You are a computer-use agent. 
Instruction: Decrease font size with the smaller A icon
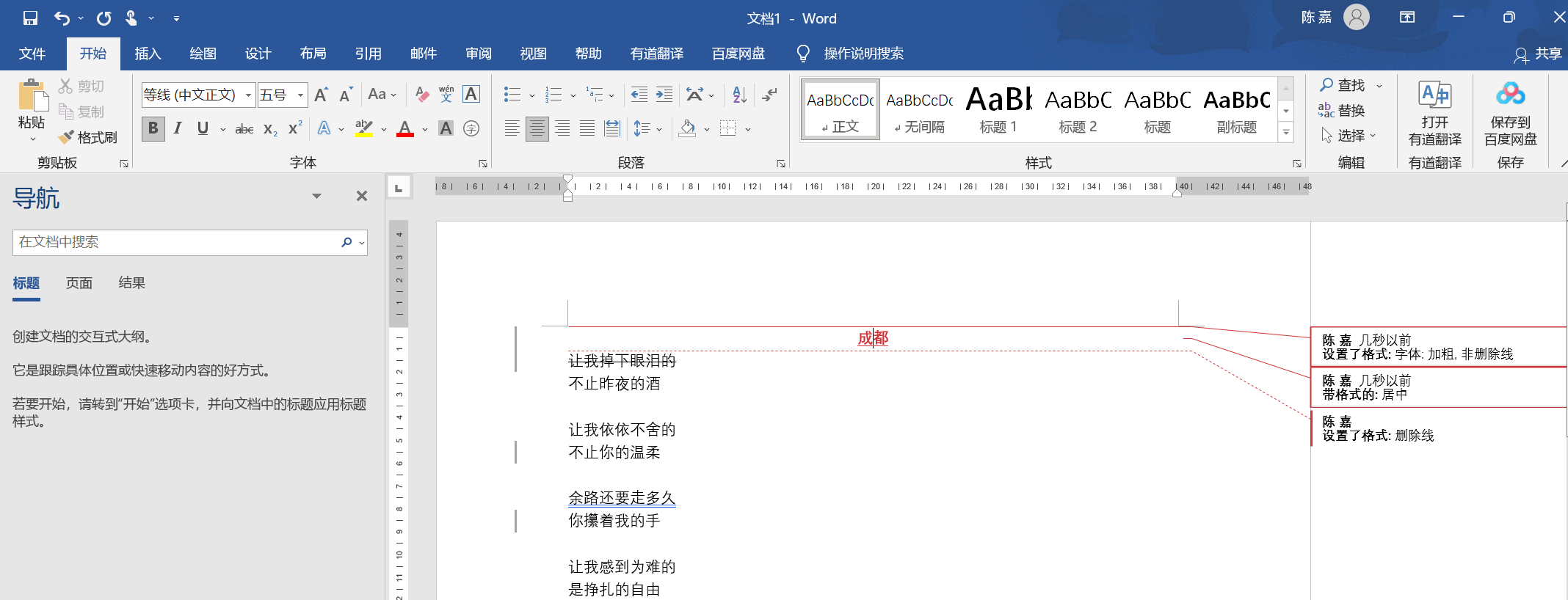tap(346, 95)
